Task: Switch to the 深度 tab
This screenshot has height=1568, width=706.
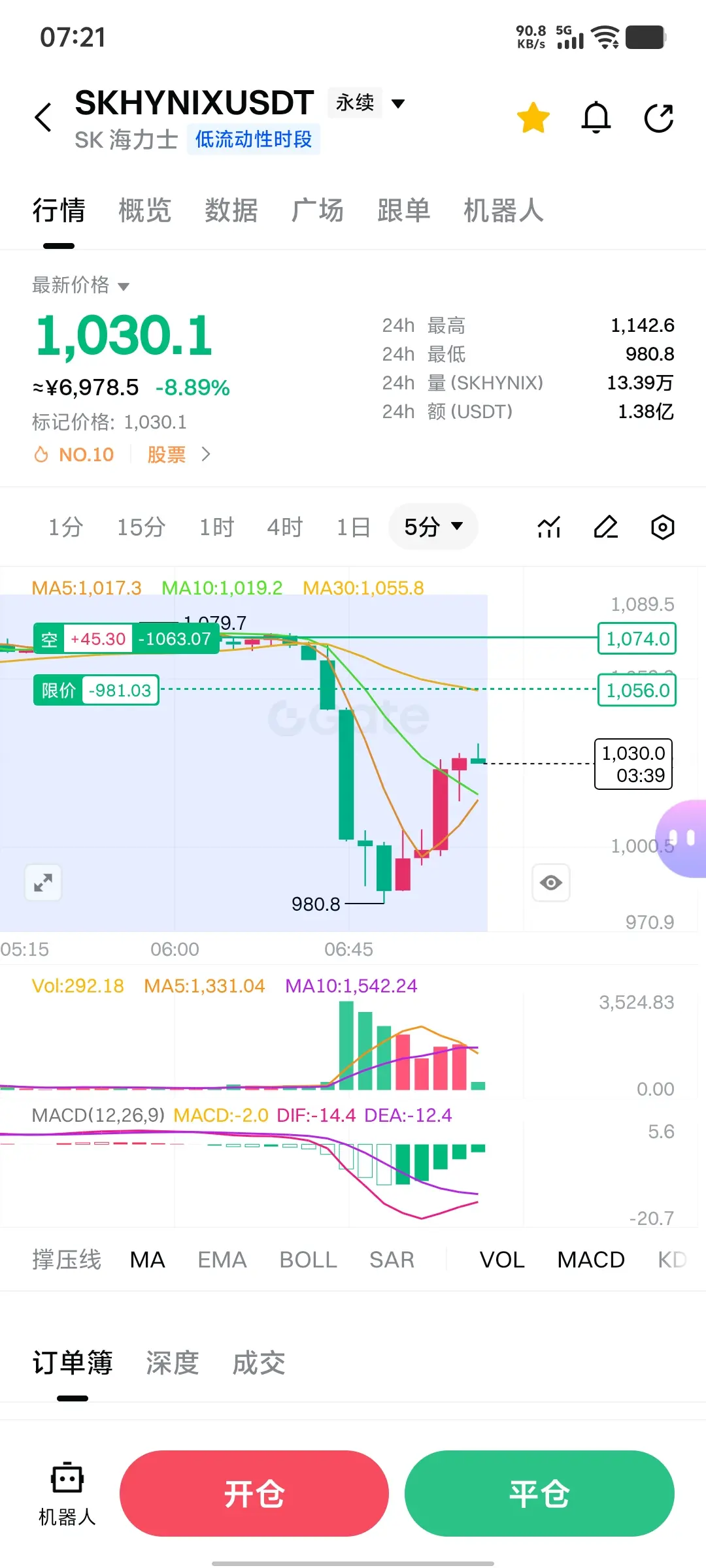Action: tap(172, 1364)
